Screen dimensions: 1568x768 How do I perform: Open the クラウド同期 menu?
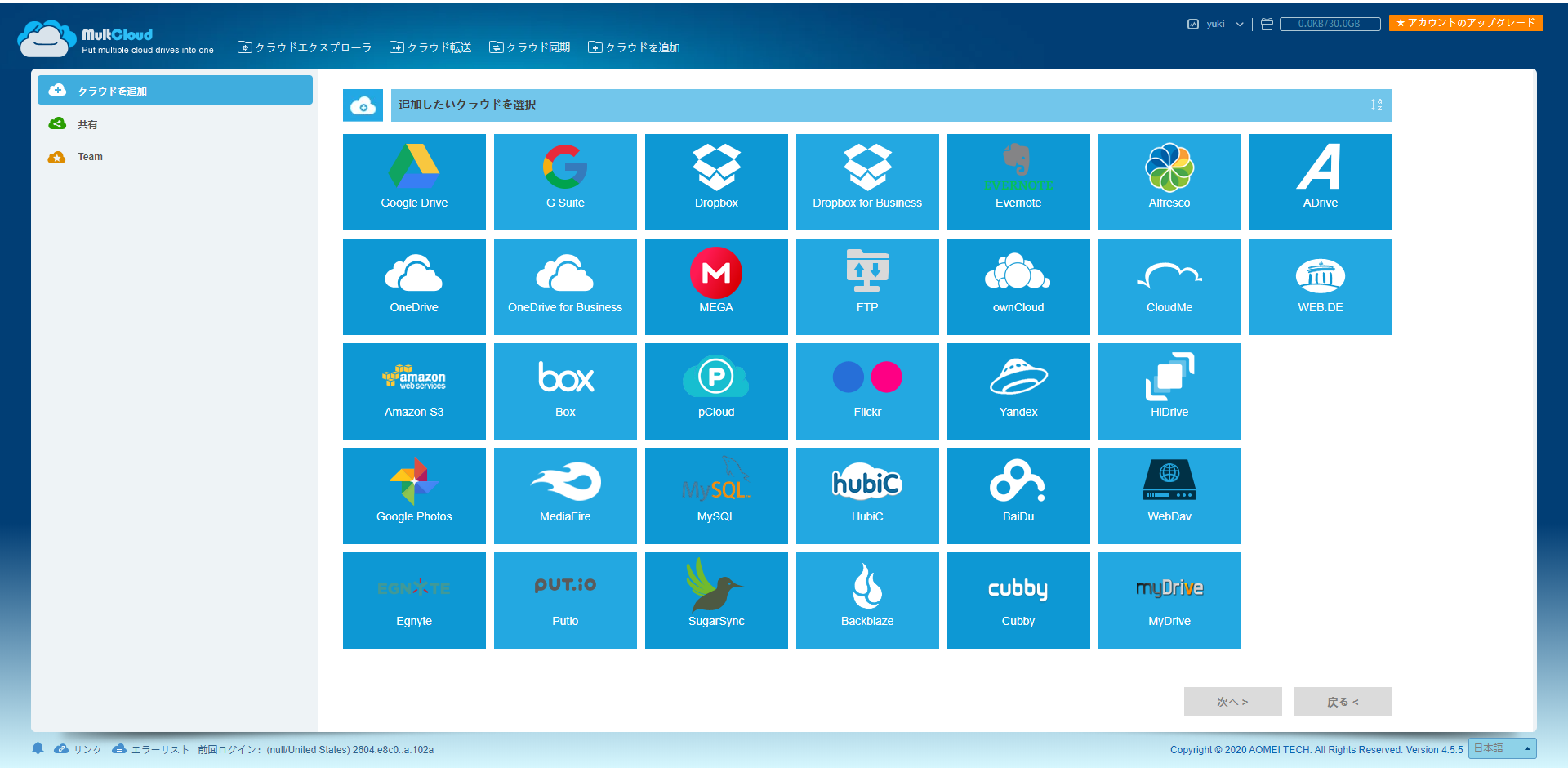pos(529,47)
